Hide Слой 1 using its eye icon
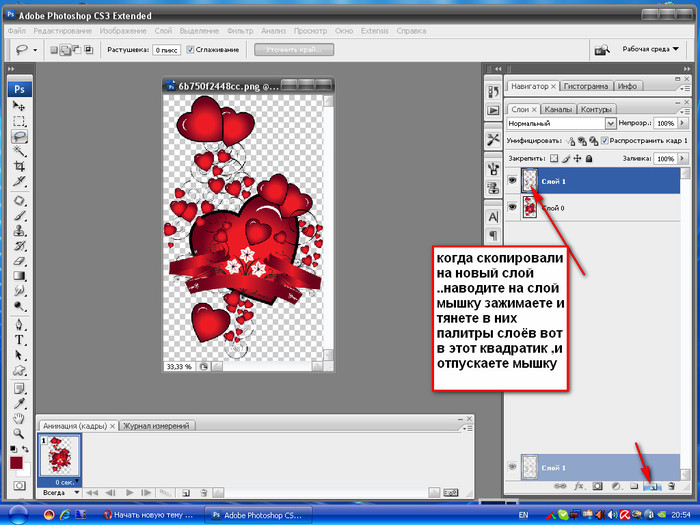Image resolution: width=700 pixels, height=525 pixels. point(513,180)
